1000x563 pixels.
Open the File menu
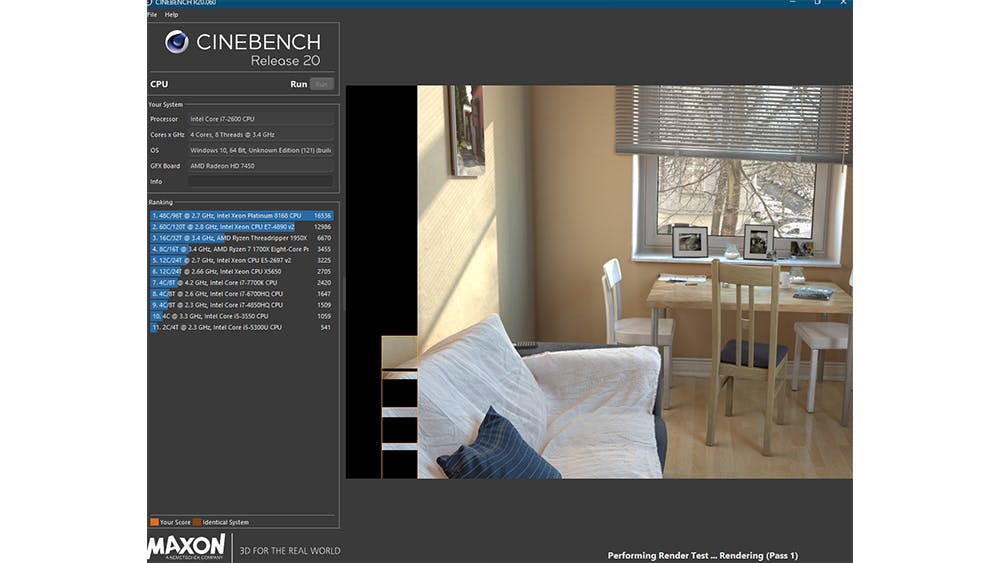pos(152,15)
